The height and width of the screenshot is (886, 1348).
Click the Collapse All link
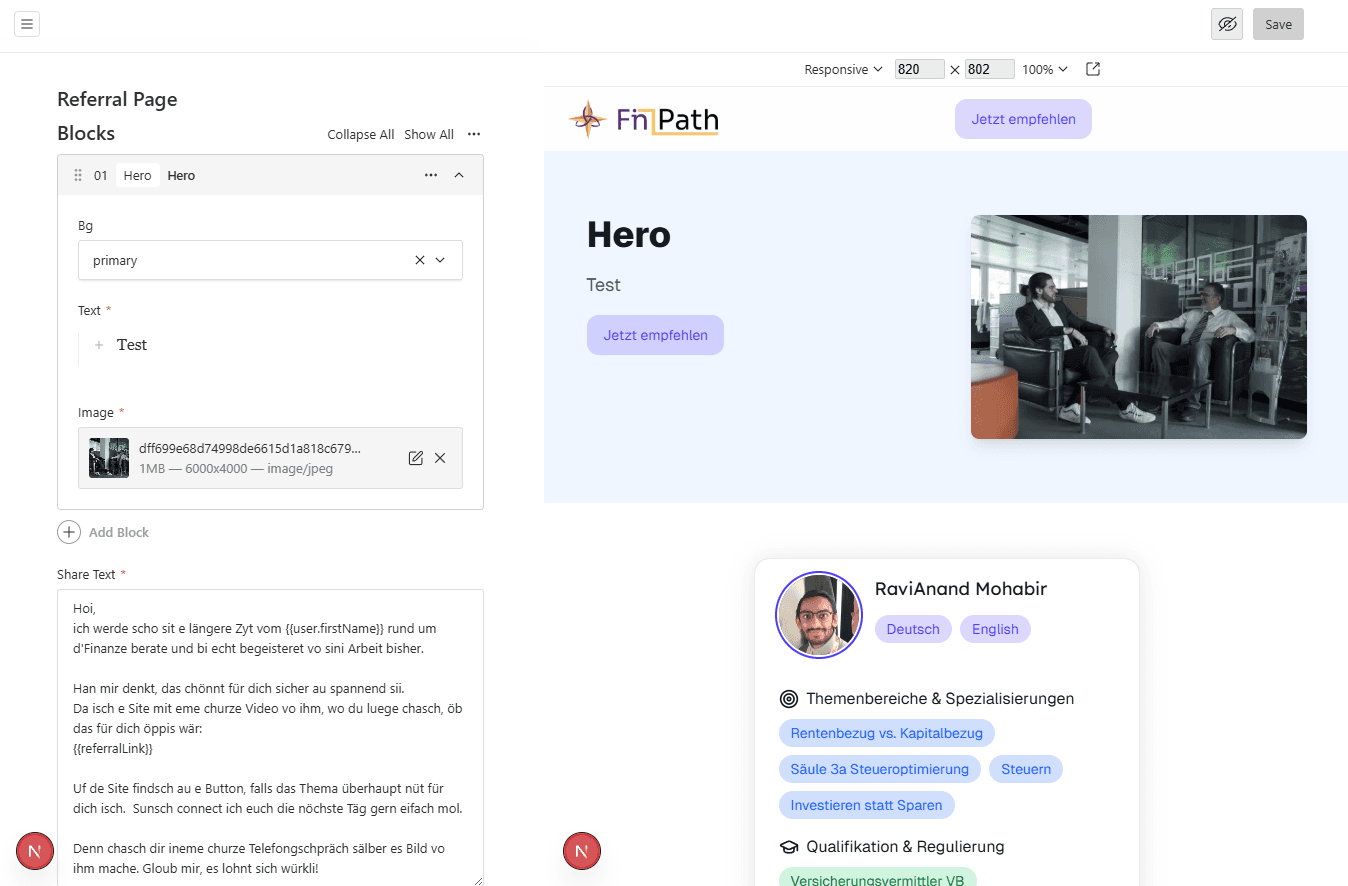click(x=360, y=133)
